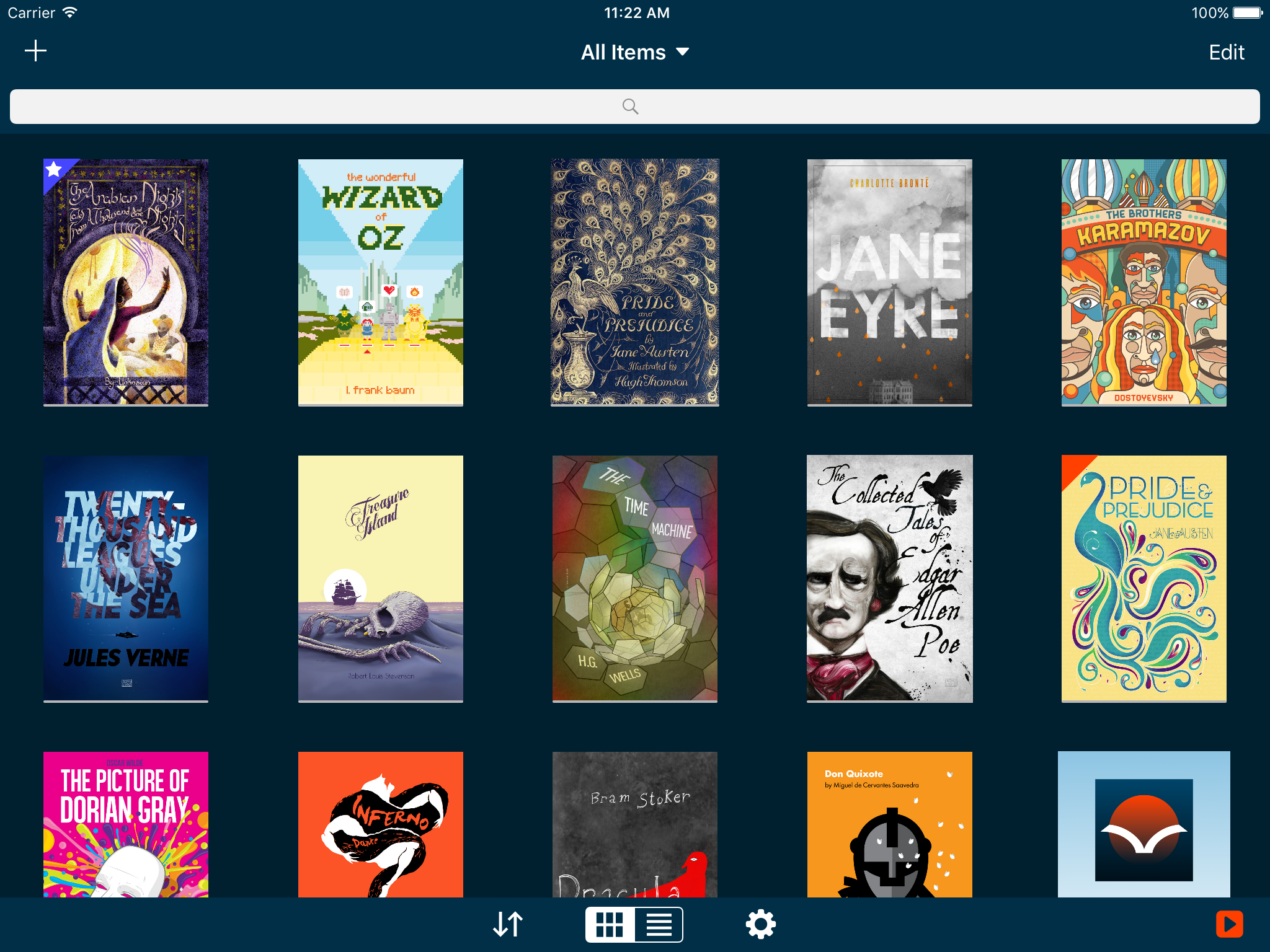Focus the library search field
The image size is (1270, 952).
tap(635, 107)
